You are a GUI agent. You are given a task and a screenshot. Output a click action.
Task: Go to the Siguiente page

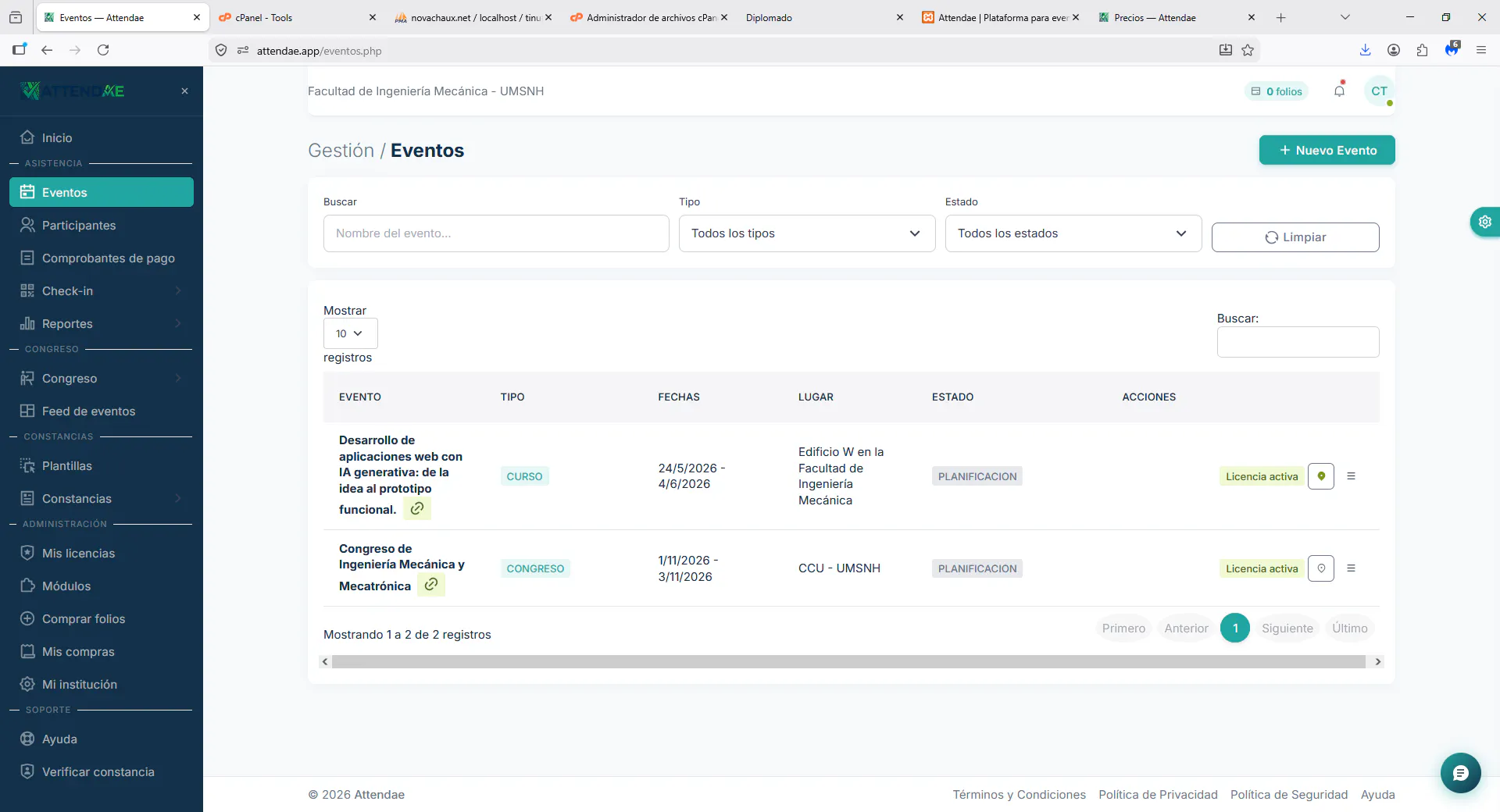pyautogui.click(x=1287, y=629)
